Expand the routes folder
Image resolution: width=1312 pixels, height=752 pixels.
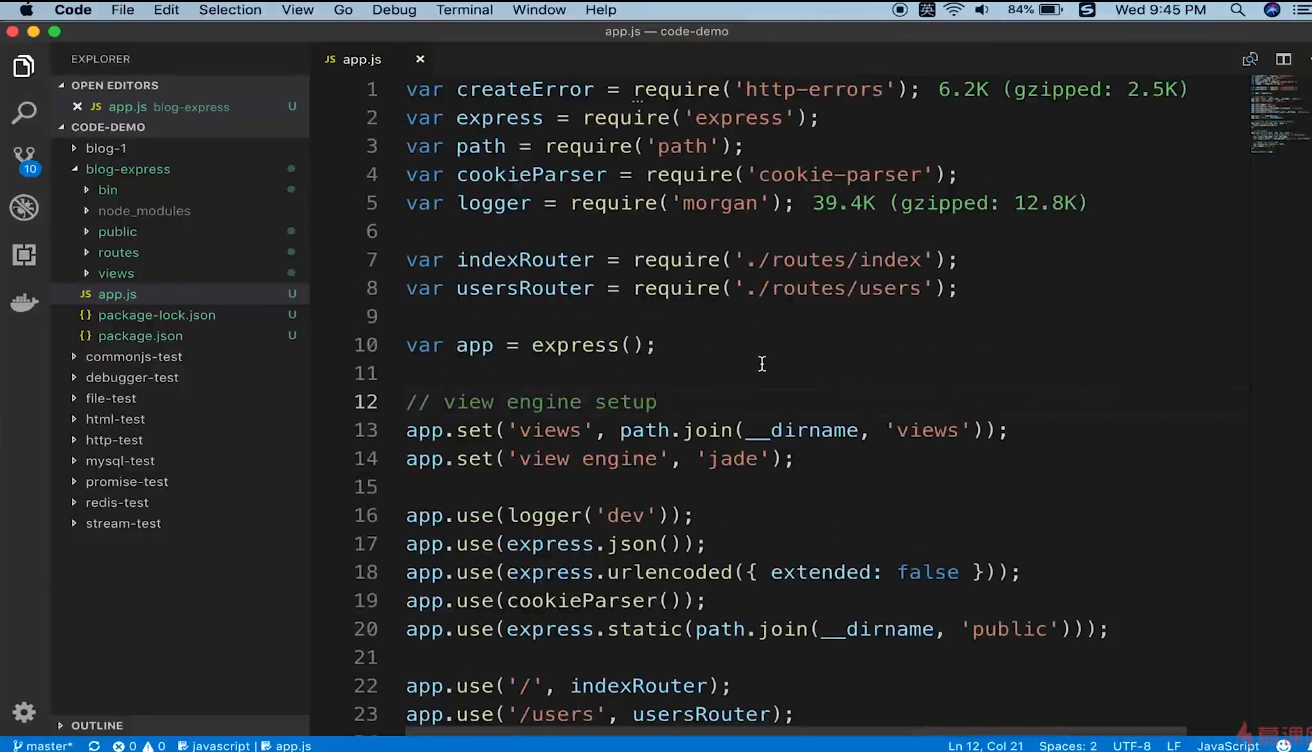[86, 253]
